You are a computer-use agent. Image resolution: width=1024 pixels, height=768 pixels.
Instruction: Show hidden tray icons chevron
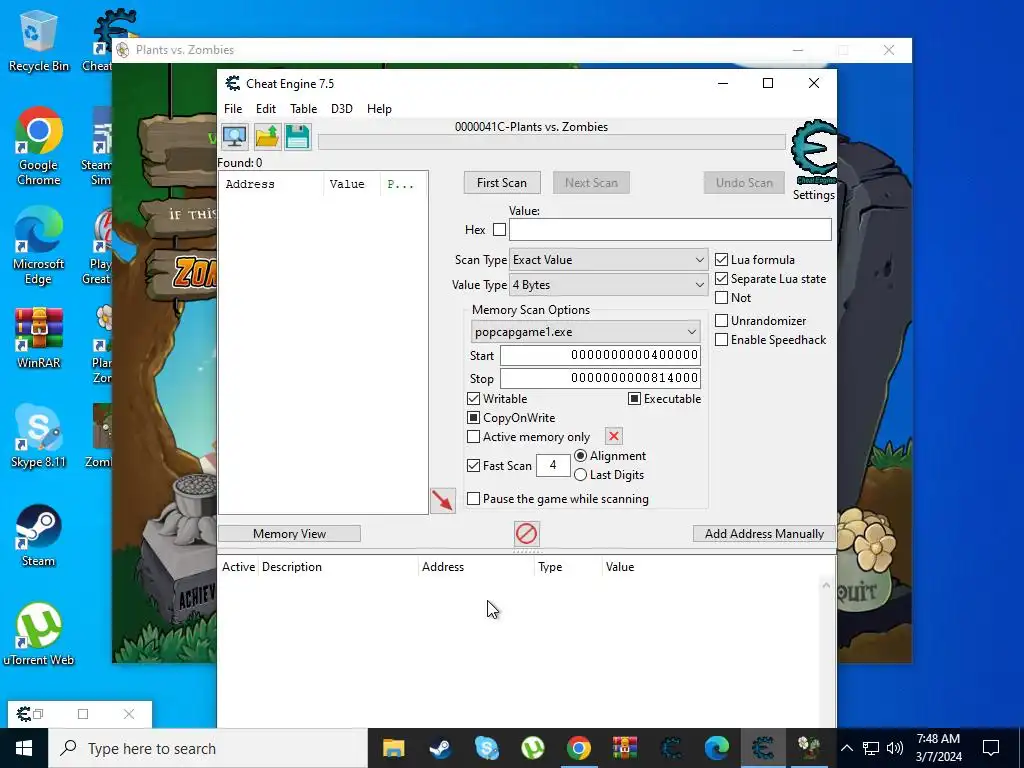coord(846,748)
